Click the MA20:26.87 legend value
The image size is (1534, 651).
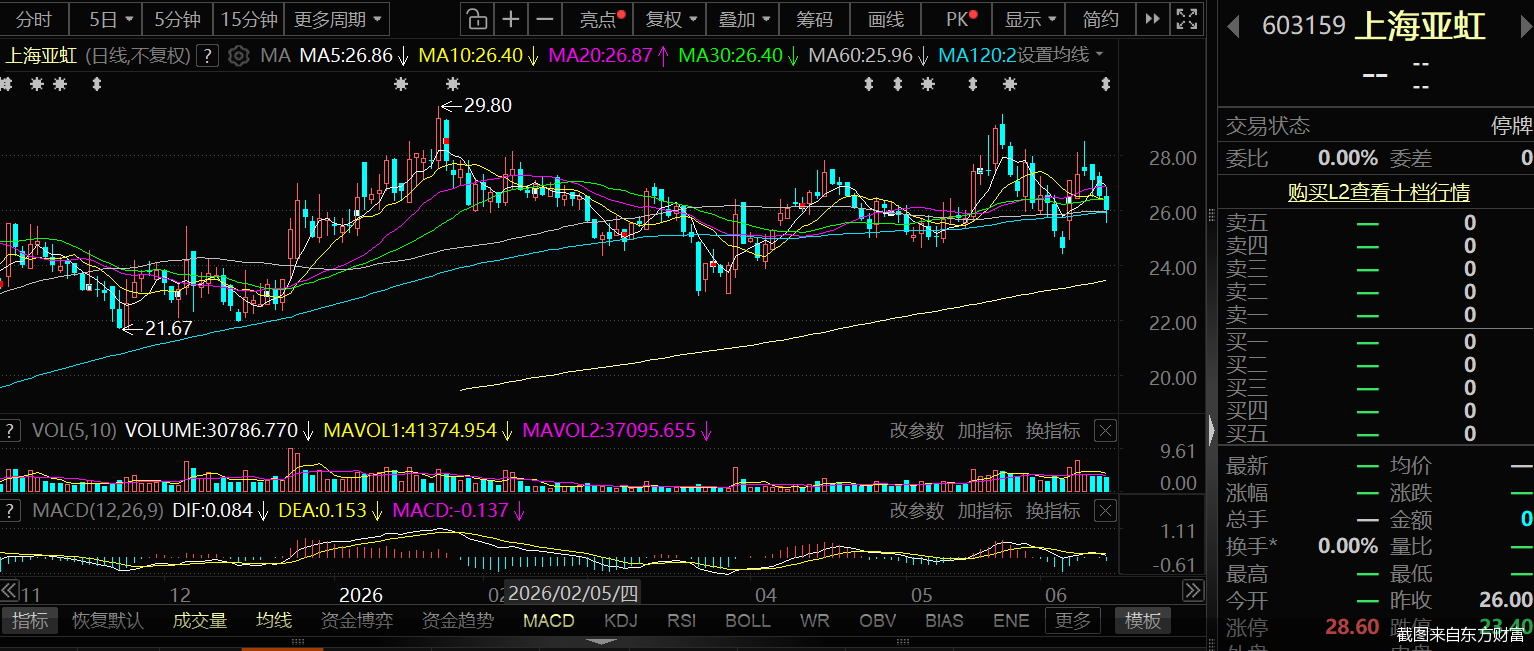(x=601, y=55)
